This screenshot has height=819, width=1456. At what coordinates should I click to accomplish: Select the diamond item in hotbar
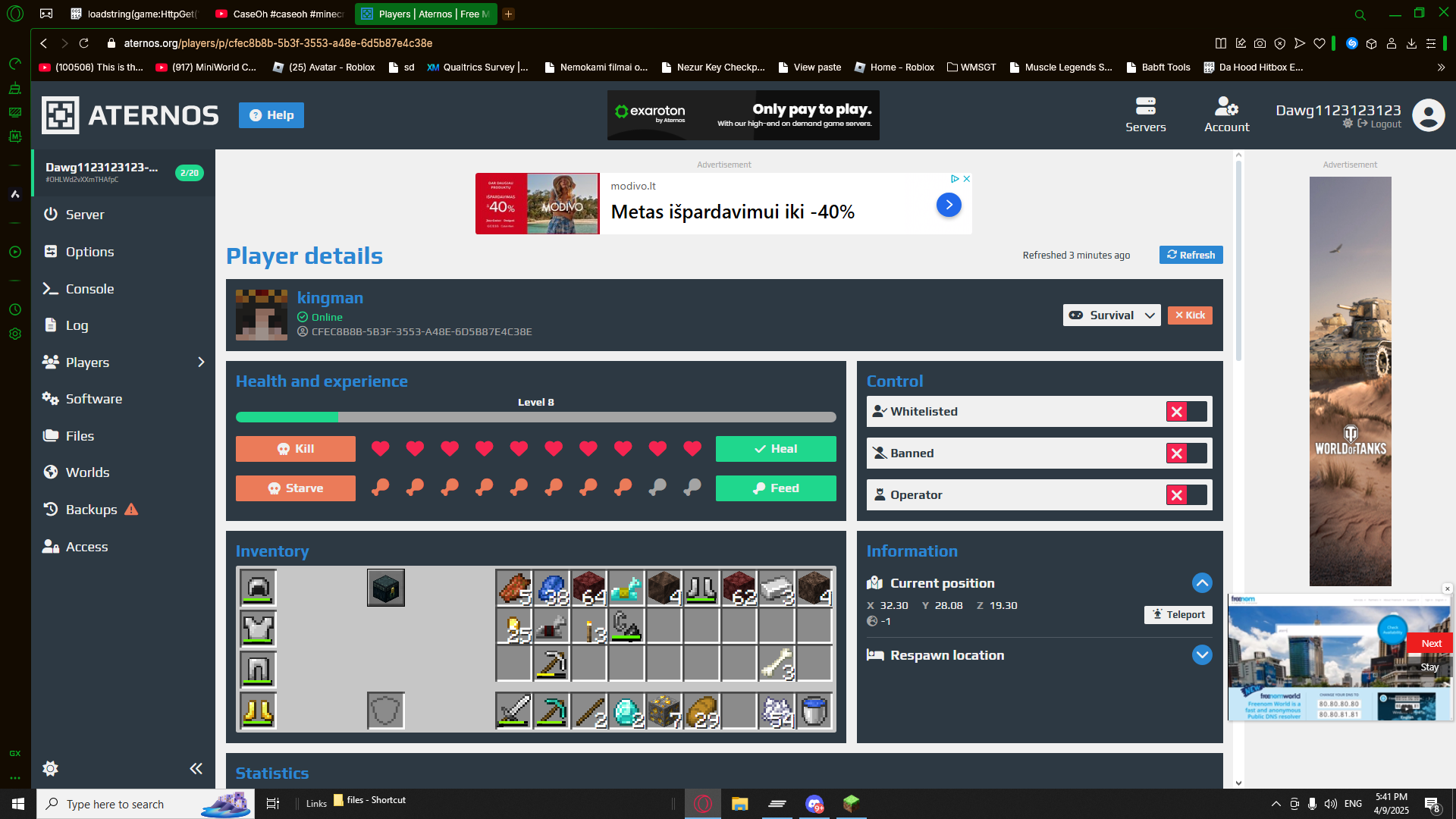click(x=626, y=711)
